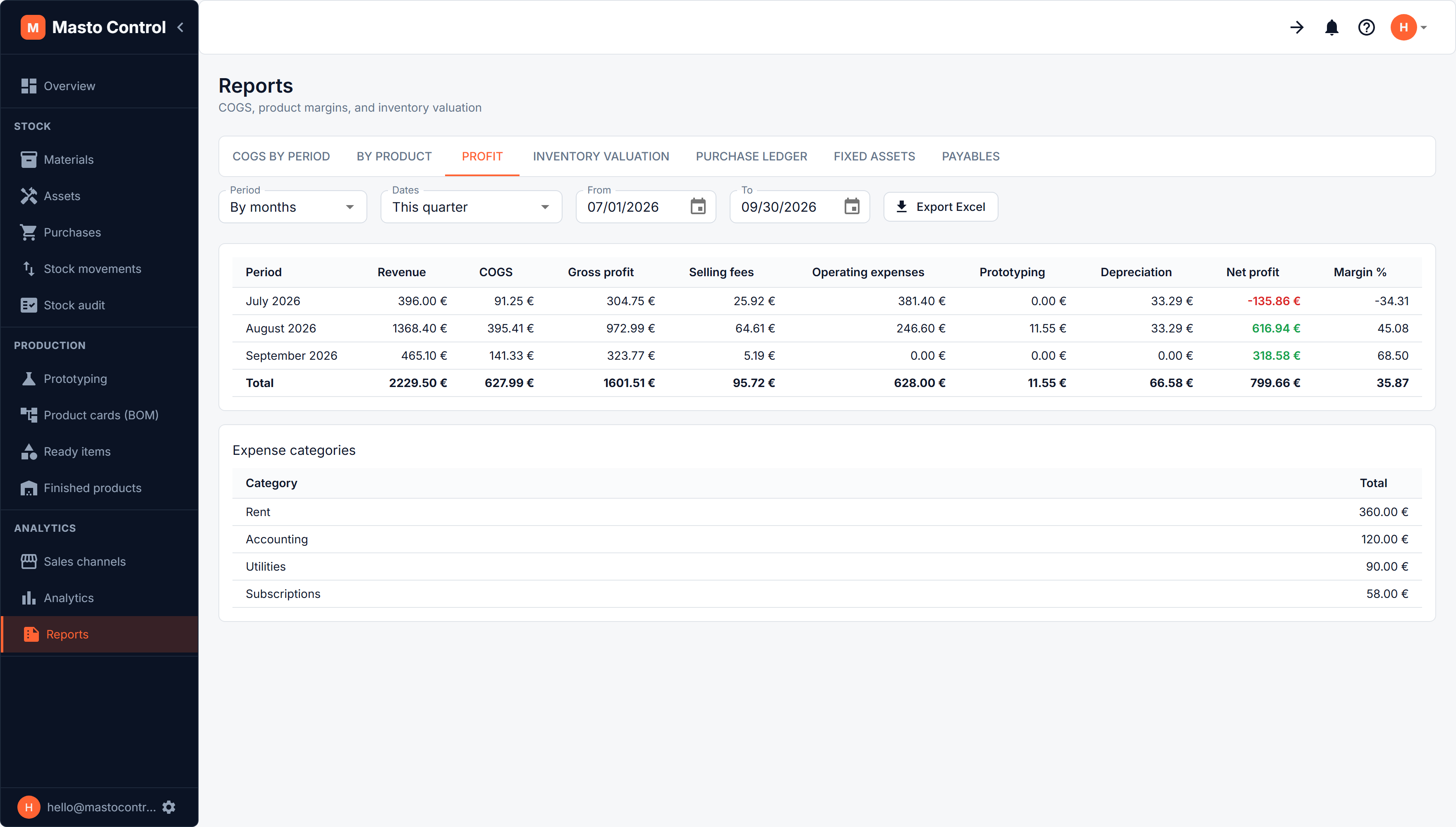Click the September 2026 net profit 318.58 €

[1276, 356]
